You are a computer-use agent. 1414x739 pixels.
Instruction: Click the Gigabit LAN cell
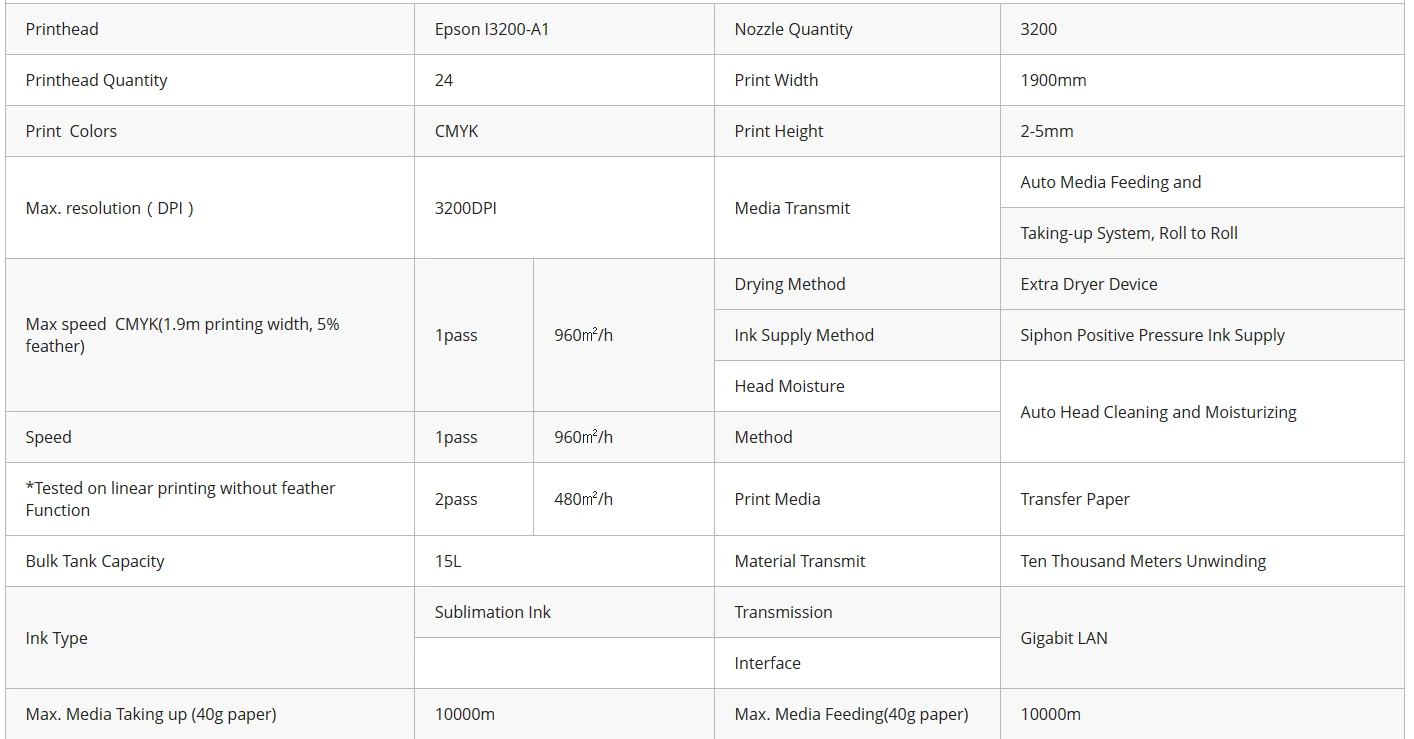pos(1202,638)
